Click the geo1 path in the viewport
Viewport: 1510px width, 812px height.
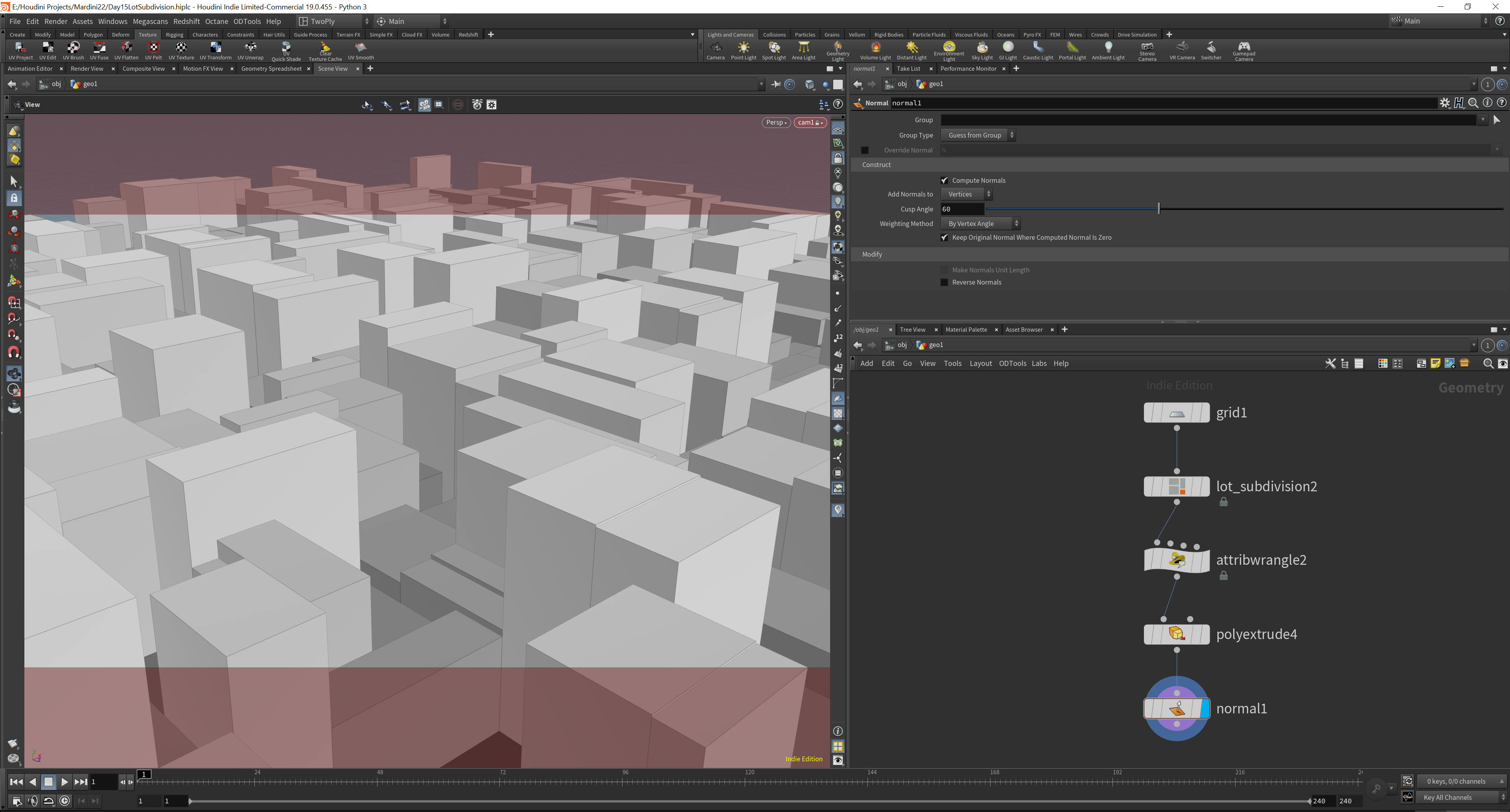coord(85,85)
